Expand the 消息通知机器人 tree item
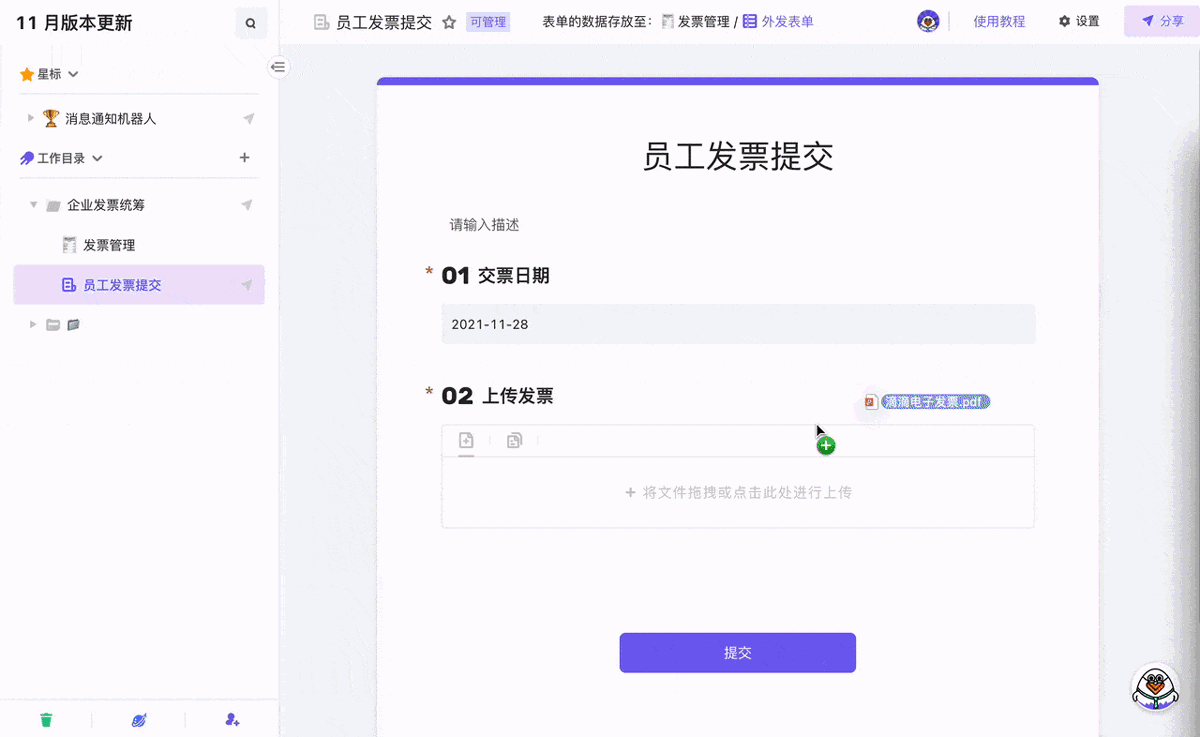The height and width of the screenshot is (737, 1200). (x=32, y=119)
